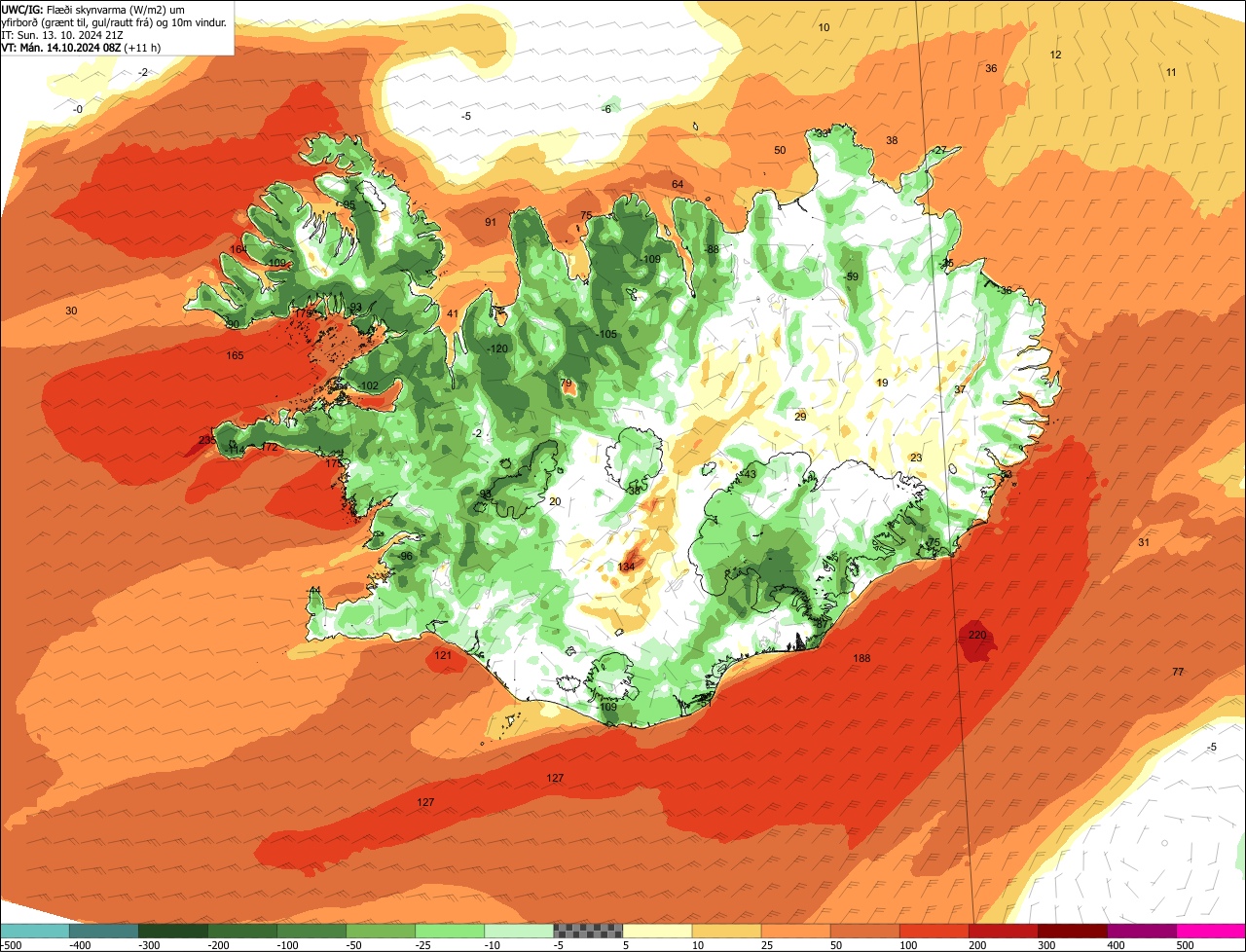Click the valid time "VT: Mán. 14.10.2024 08Z"
The width and height of the screenshot is (1246, 952).
pyautogui.click(x=60, y=48)
